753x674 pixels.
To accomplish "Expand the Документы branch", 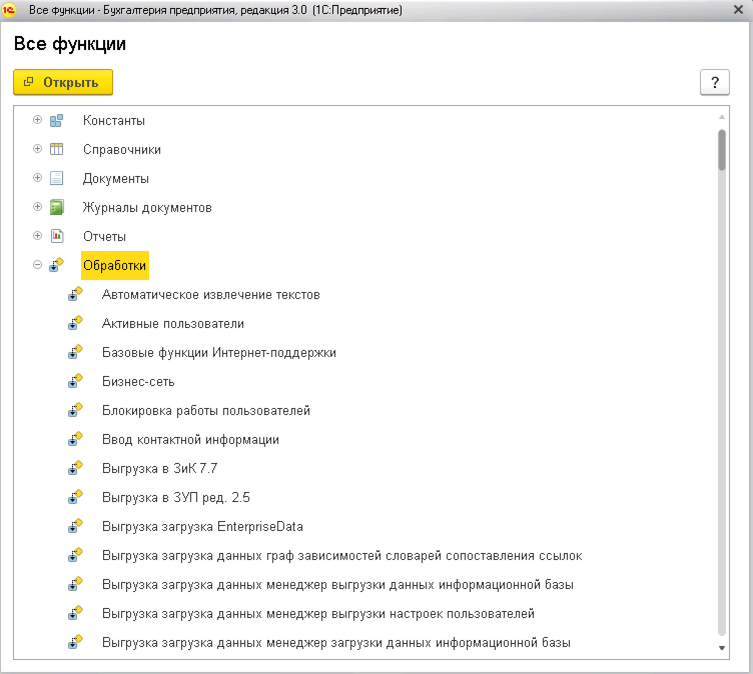I will pyautogui.click(x=37, y=178).
